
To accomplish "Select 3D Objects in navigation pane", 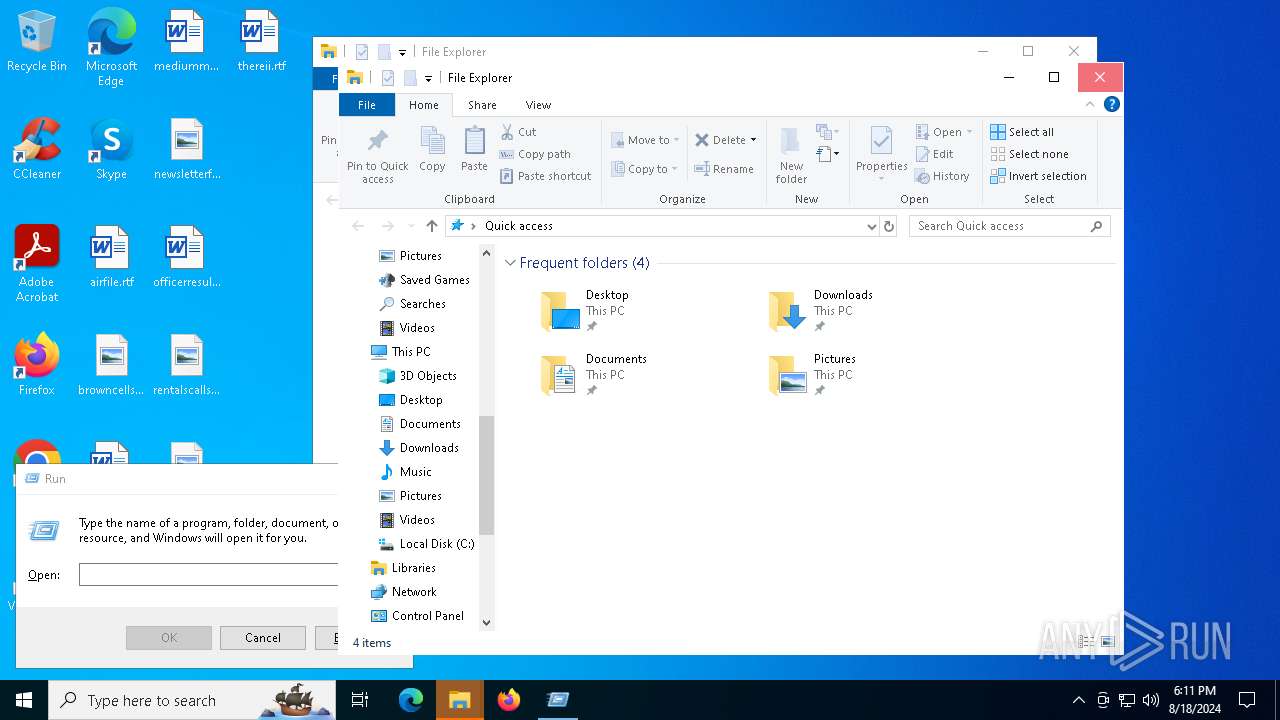I will [x=418, y=376].
